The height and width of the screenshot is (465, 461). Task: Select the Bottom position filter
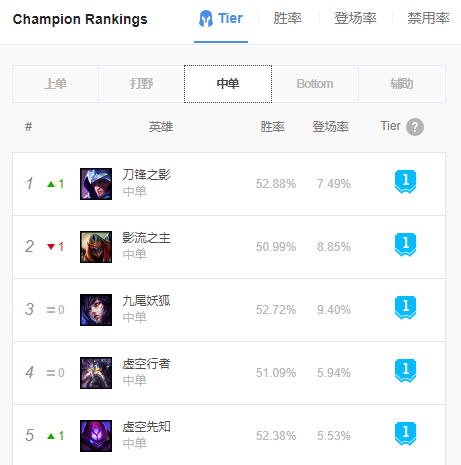[x=315, y=84]
